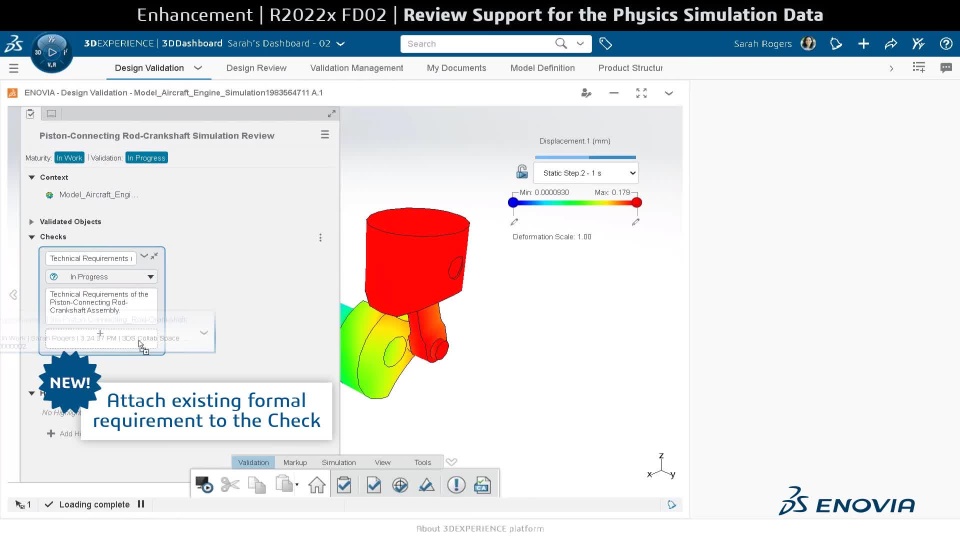Expand the widget to fullscreen
Viewport: 960px width, 540px height.
point(641,93)
